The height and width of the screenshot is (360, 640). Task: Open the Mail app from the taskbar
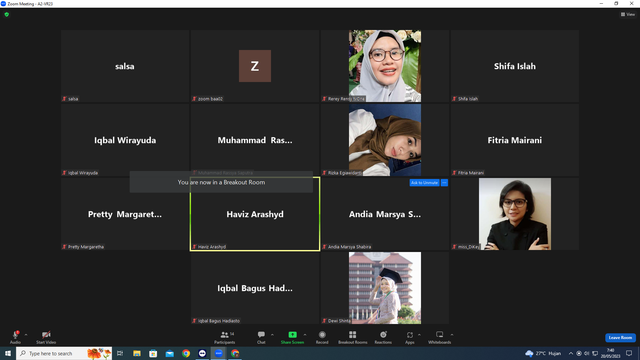(169, 353)
